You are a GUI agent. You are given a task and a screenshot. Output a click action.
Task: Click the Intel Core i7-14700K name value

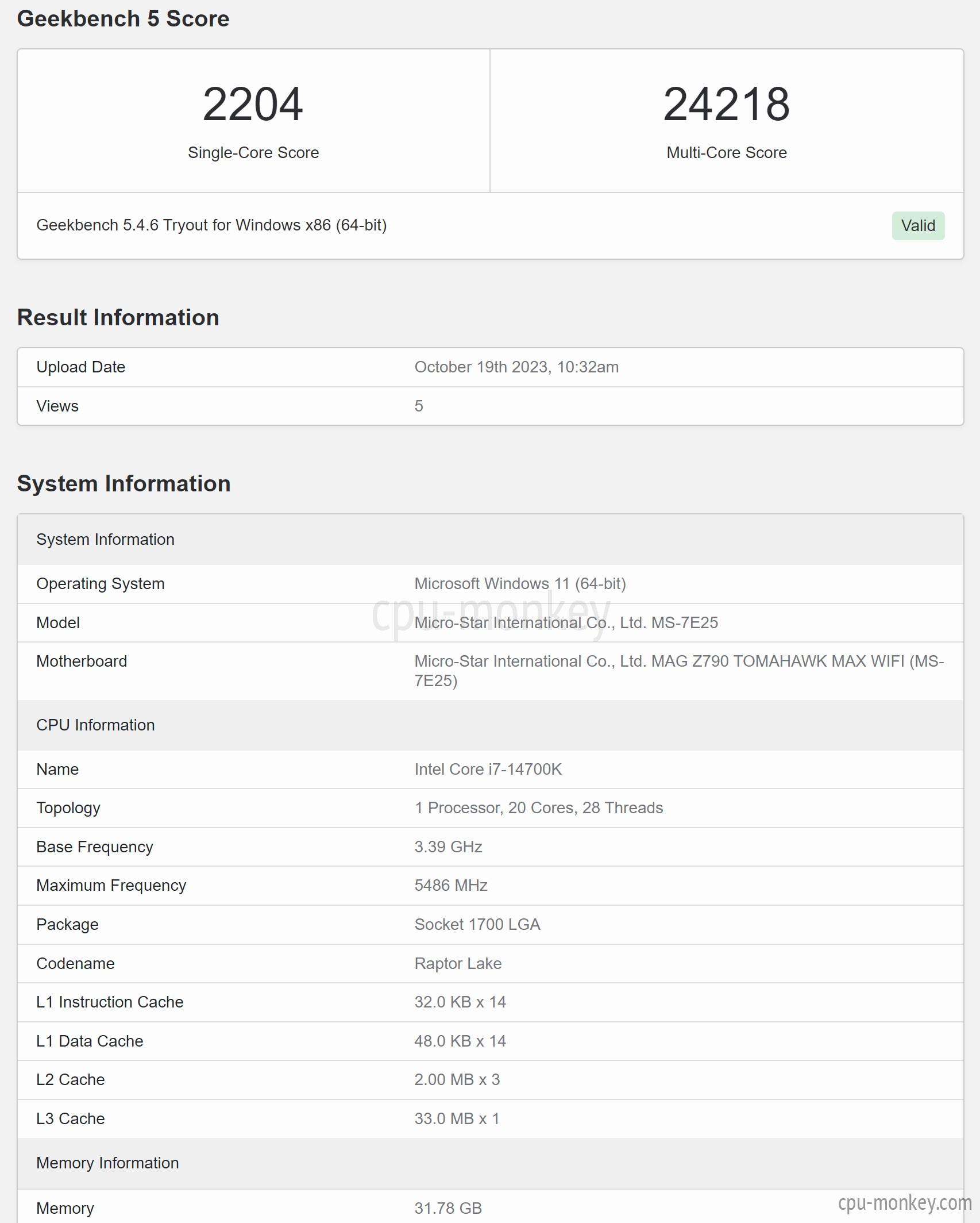click(488, 769)
